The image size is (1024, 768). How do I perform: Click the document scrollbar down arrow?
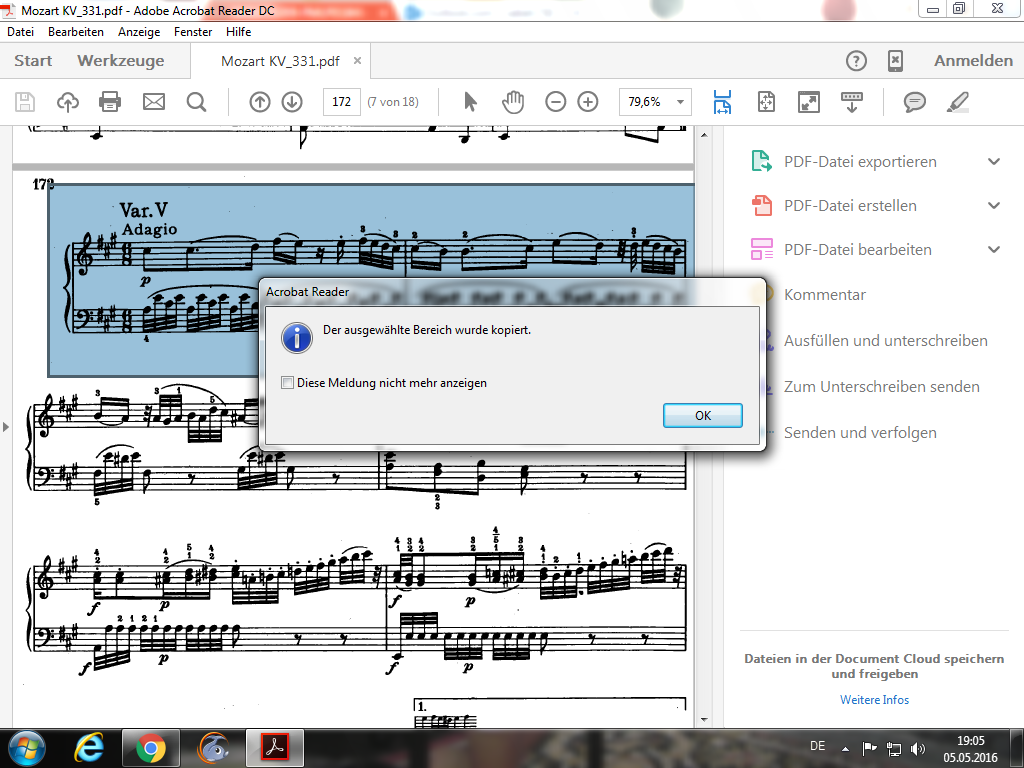click(704, 719)
